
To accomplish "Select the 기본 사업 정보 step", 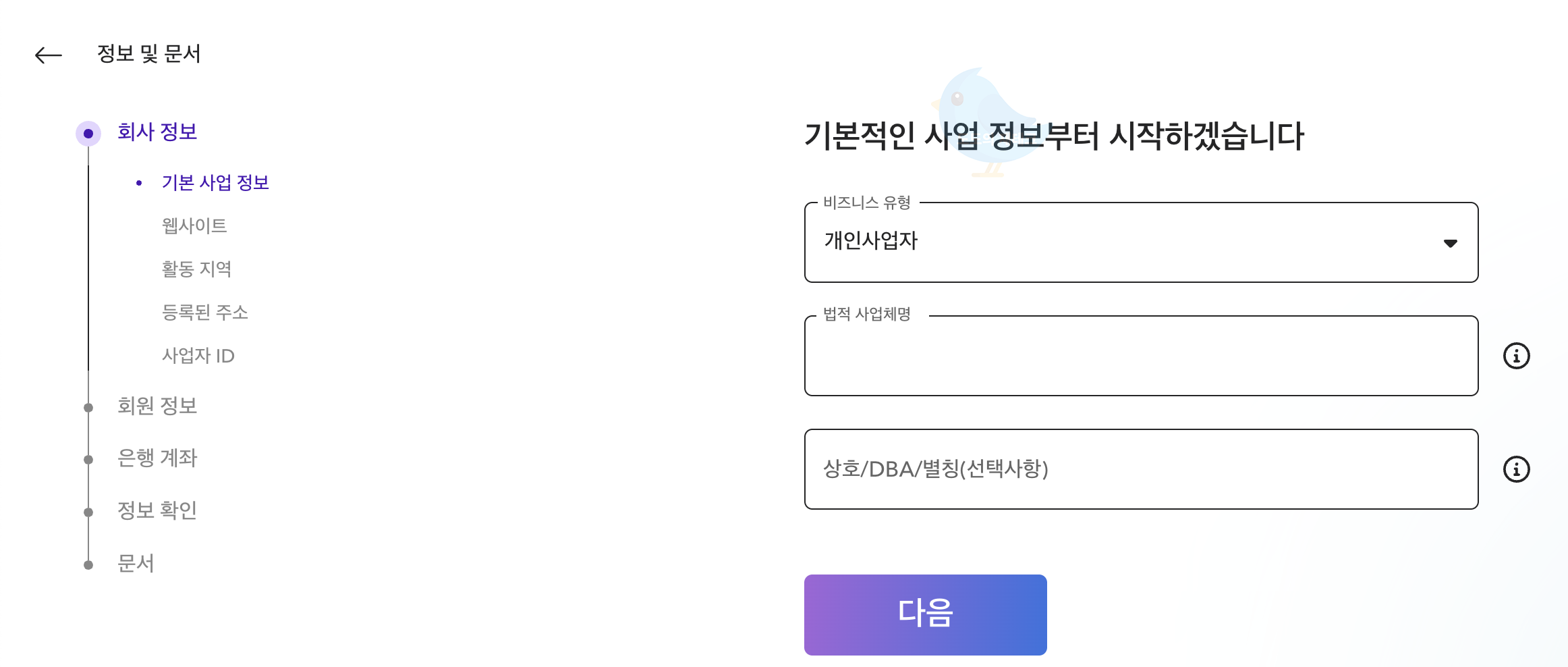I will (215, 182).
